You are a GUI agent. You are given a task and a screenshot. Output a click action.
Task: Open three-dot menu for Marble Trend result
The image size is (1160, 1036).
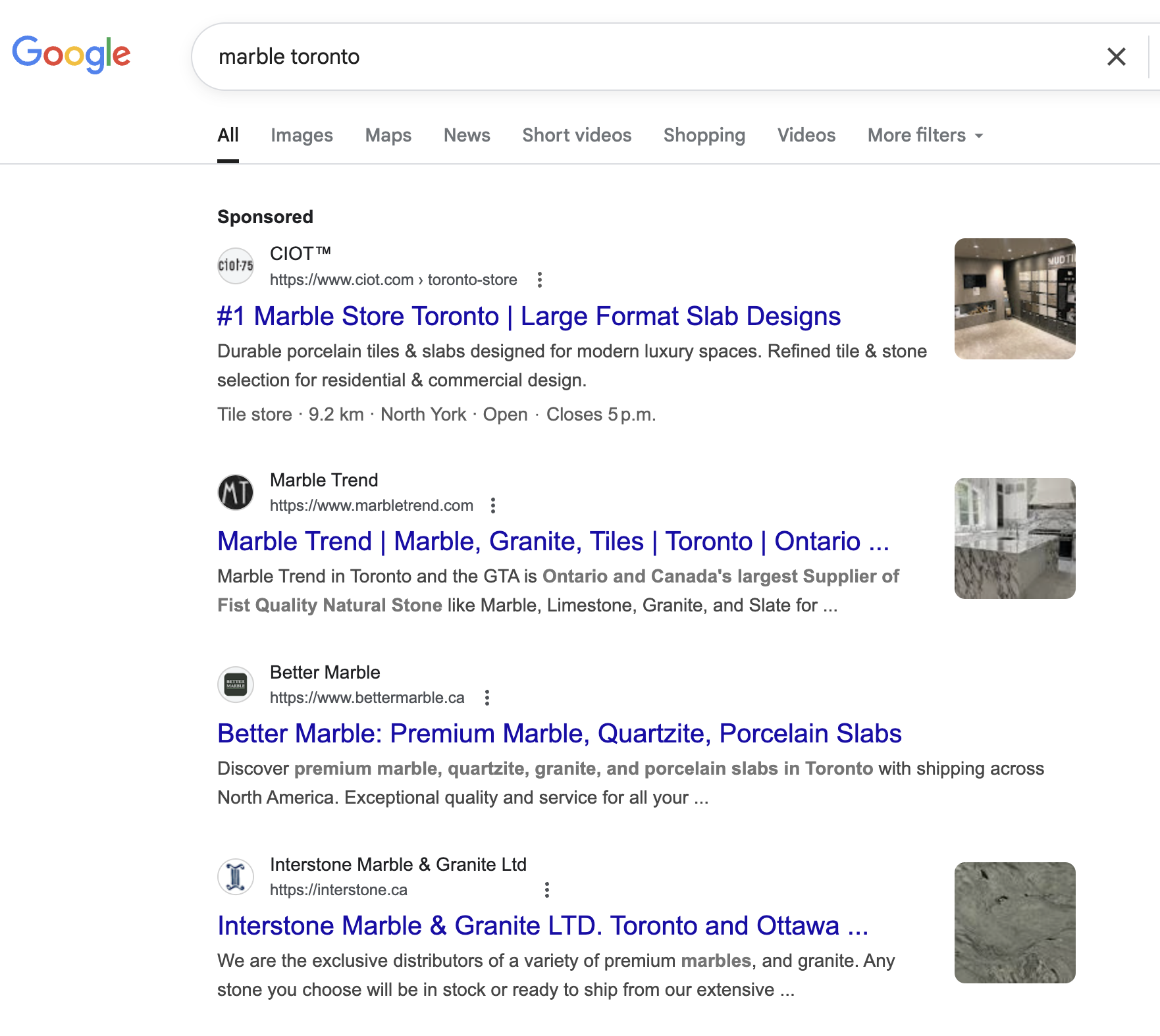(493, 505)
